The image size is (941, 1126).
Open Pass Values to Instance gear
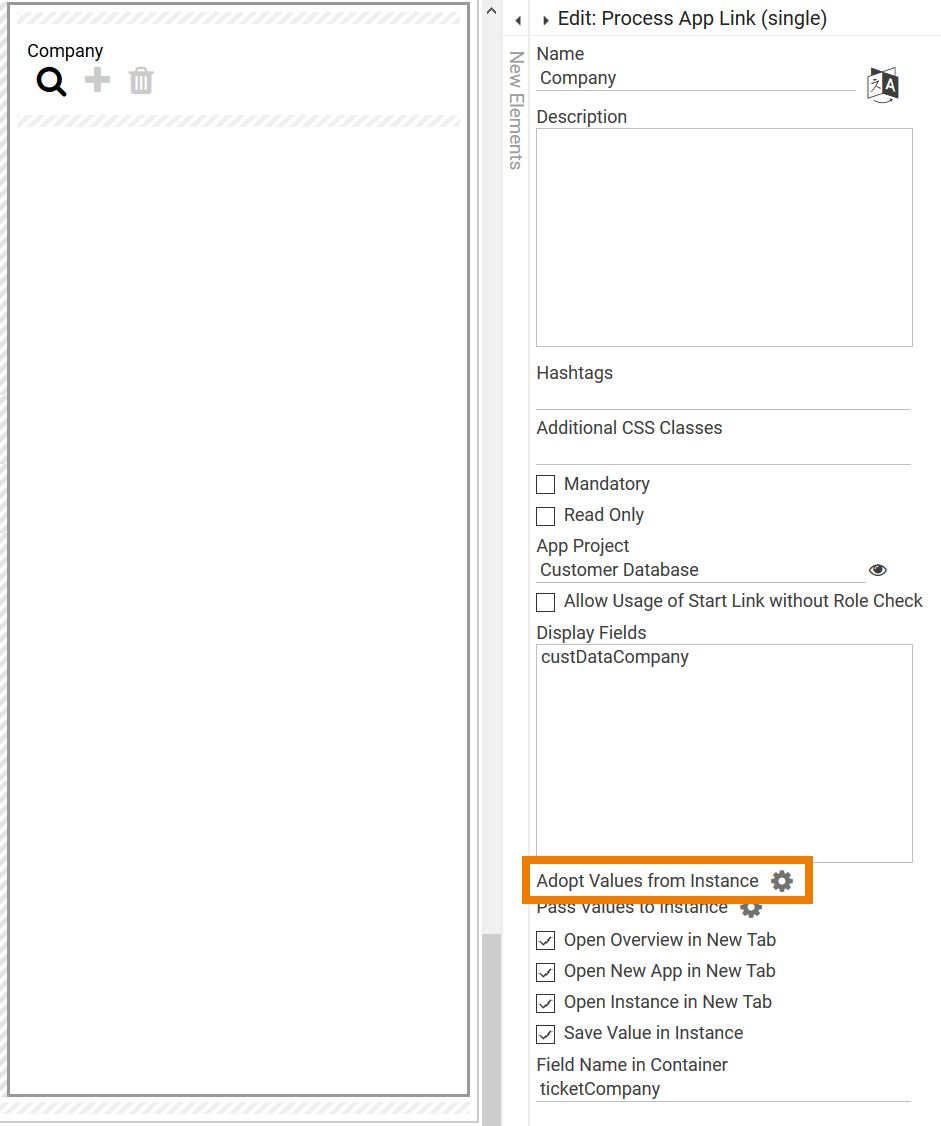pyautogui.click(x=751, y=907)
